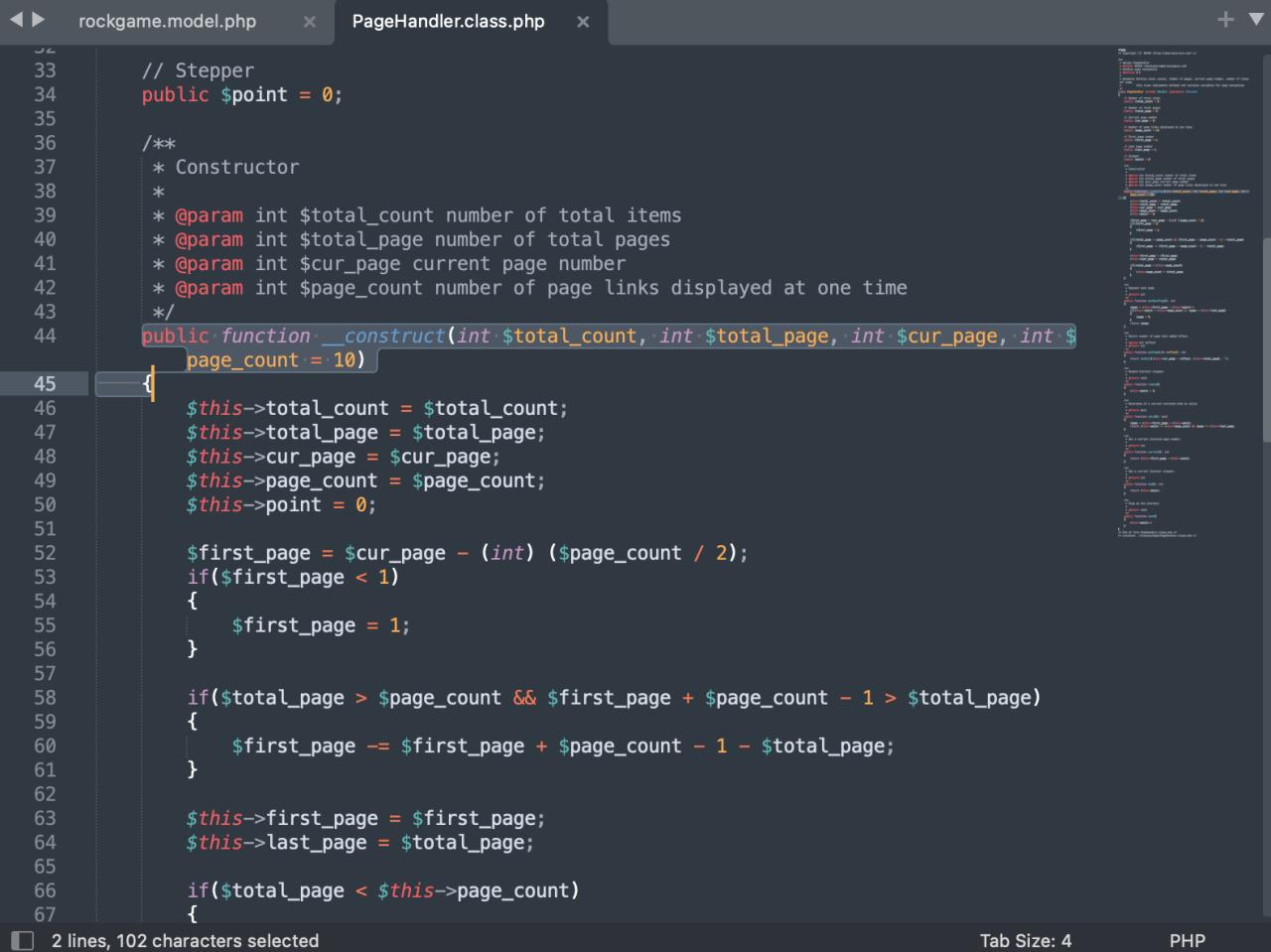
Task: Place cursor on '// Stepper' comment
Action: click(198, 70)
